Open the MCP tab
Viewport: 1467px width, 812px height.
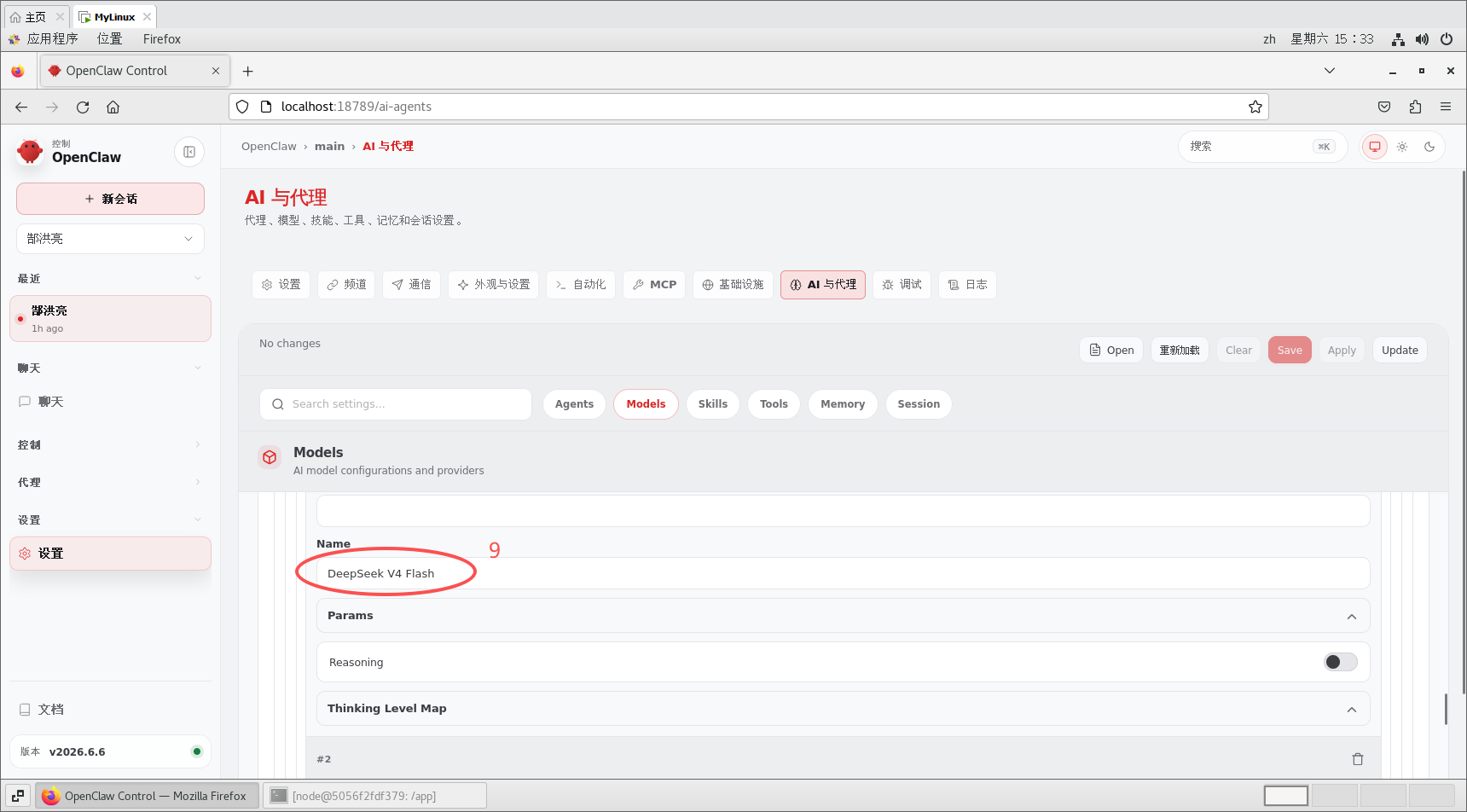[654, 285]
